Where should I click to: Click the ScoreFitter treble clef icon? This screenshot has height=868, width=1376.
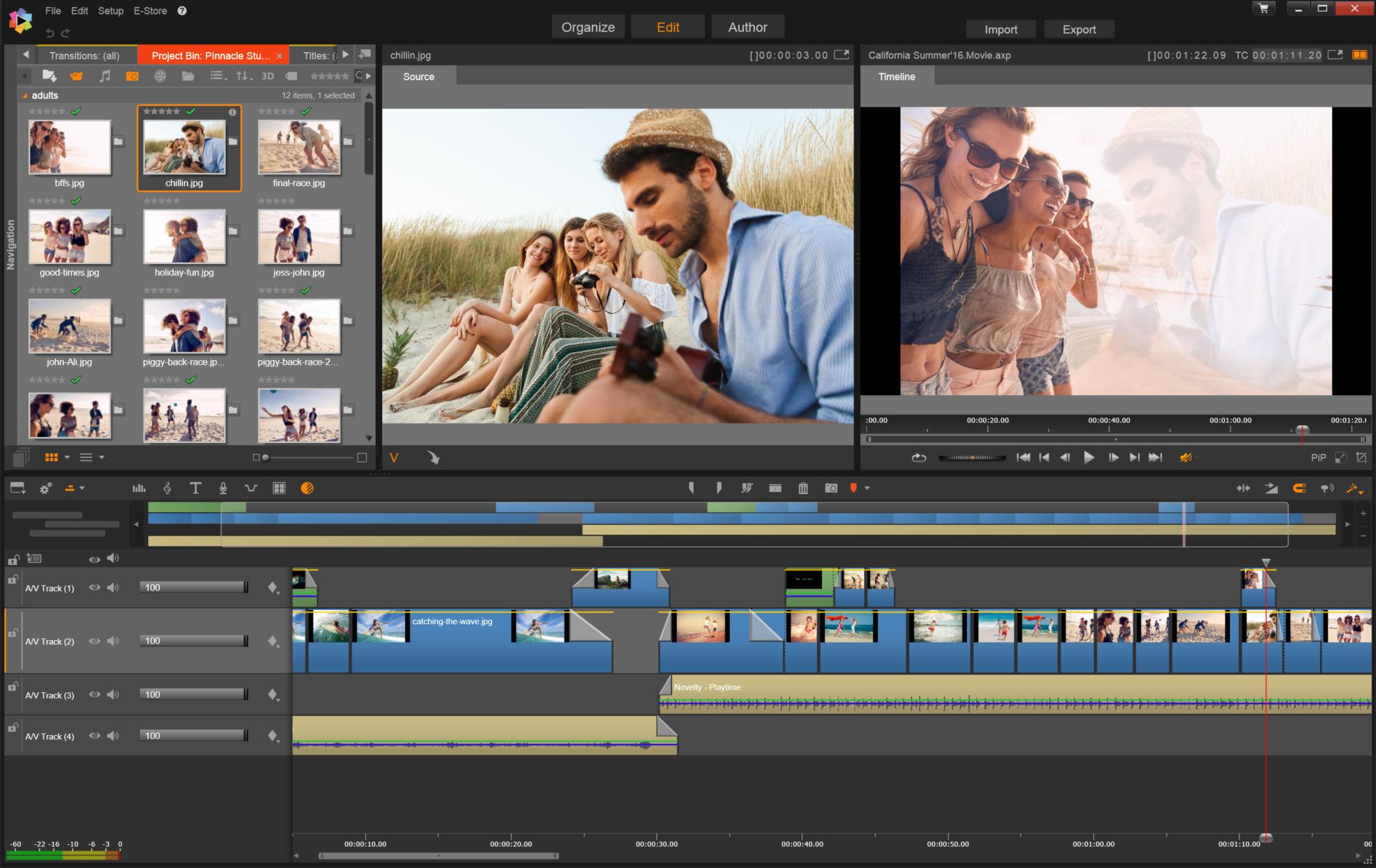pos(167,488)
